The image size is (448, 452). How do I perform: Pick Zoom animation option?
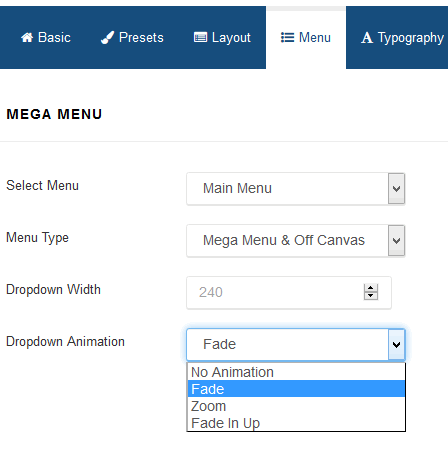pyautogui.click(x=296, y=406)
